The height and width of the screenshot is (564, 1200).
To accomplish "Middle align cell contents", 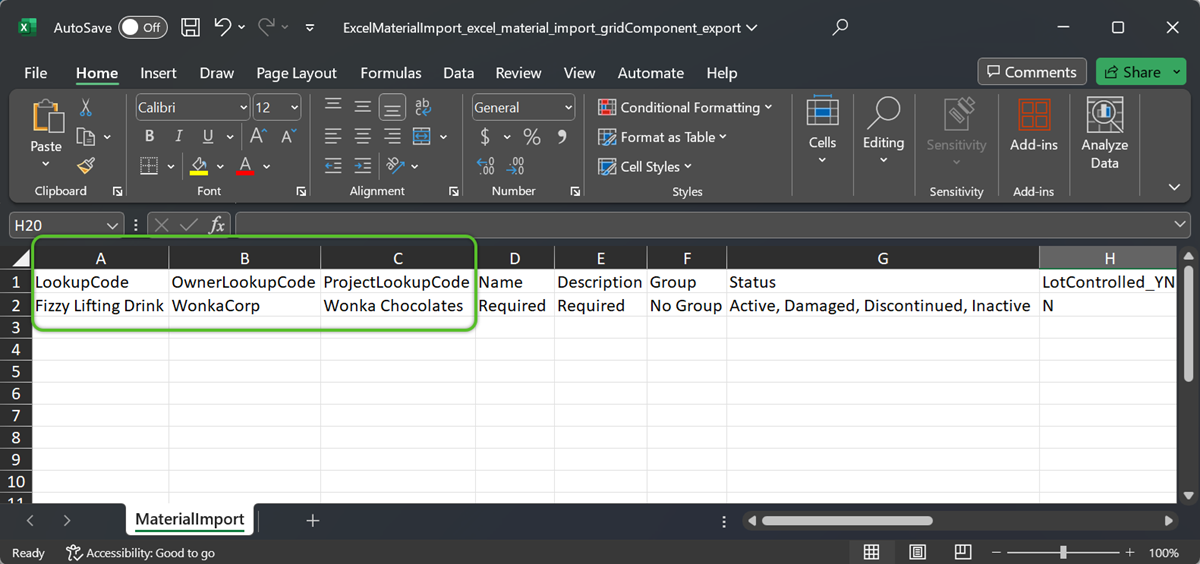I will coord(362,107).
